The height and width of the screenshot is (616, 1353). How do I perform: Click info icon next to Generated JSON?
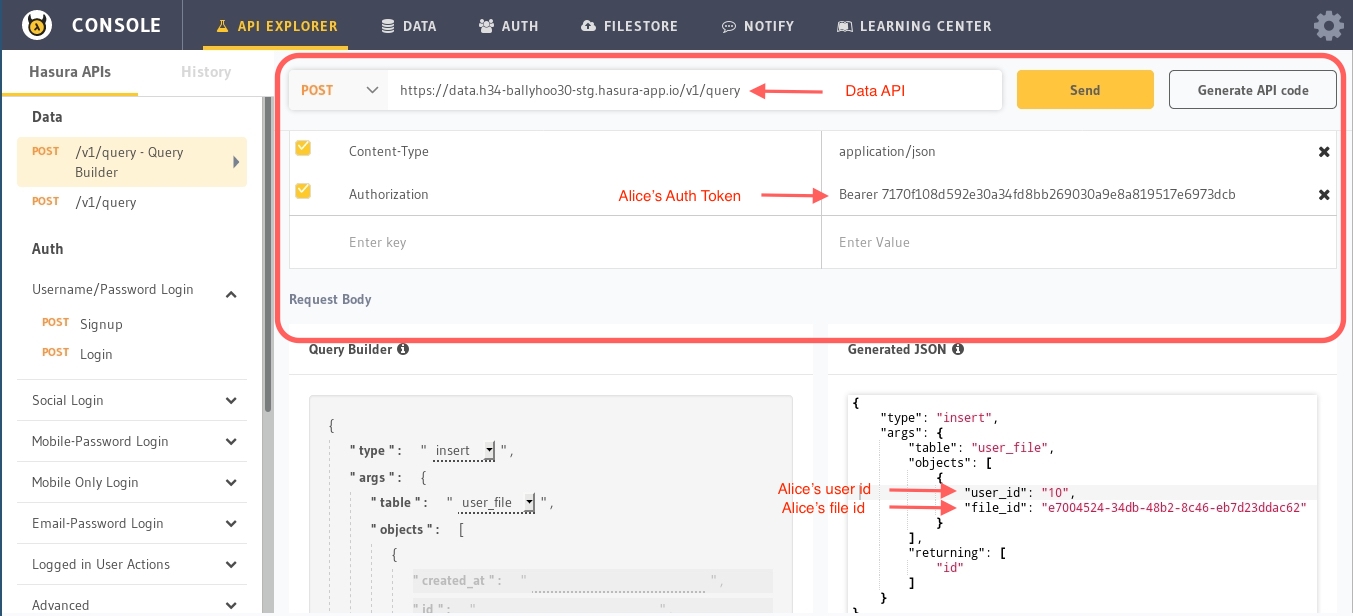tap(957, 350)
